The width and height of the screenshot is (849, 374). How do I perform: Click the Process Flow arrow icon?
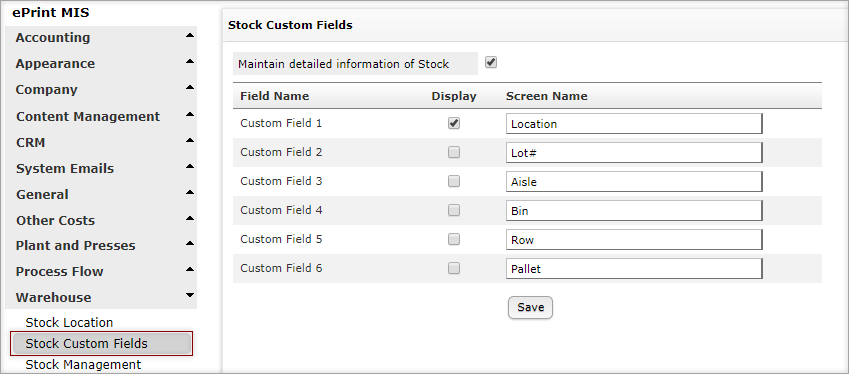190,270
